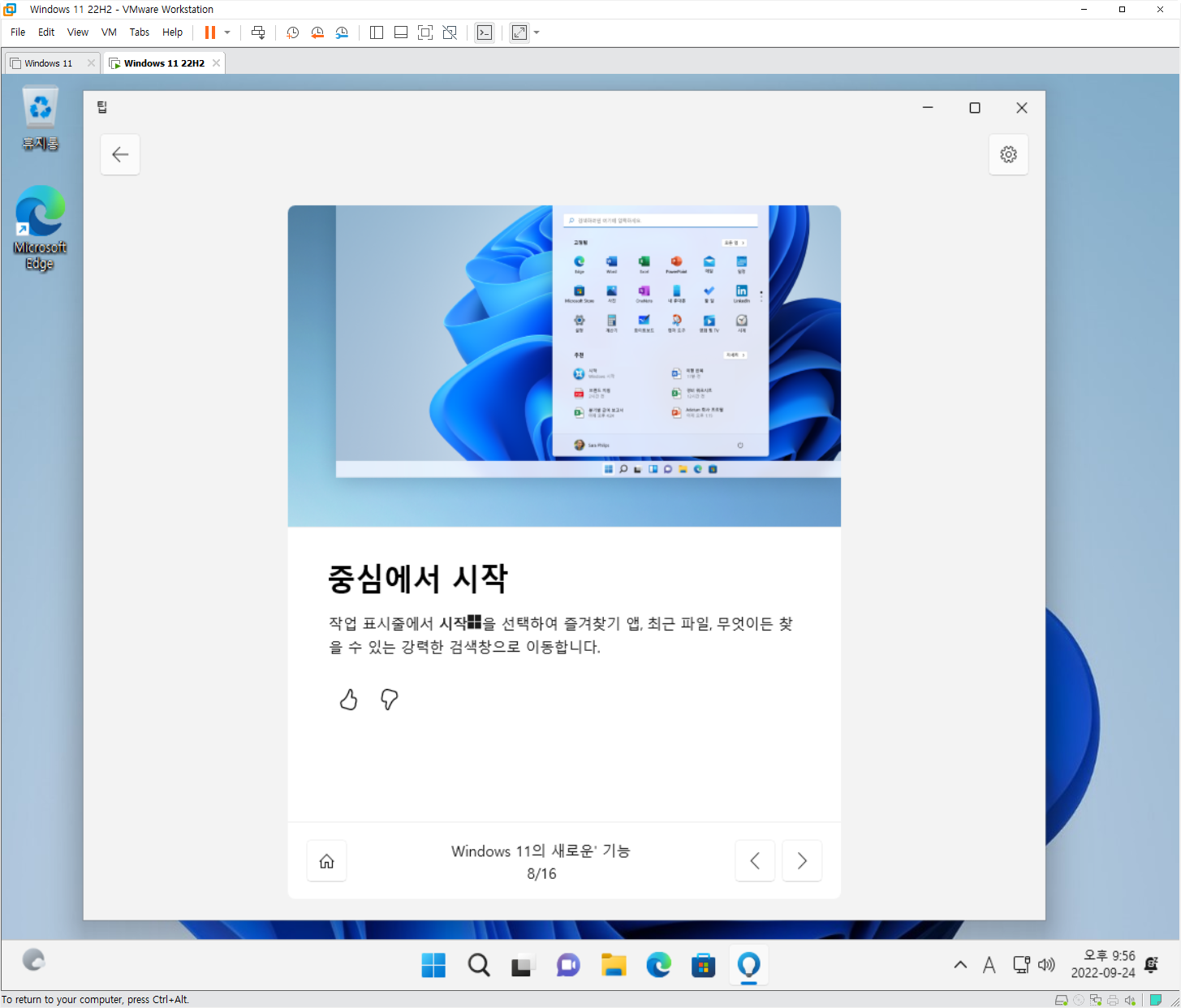The height and width of the screenshot is (1008, 1181).
Task: Open the snapshot manager
Action: pyautogui.click(x=342, y=32)
